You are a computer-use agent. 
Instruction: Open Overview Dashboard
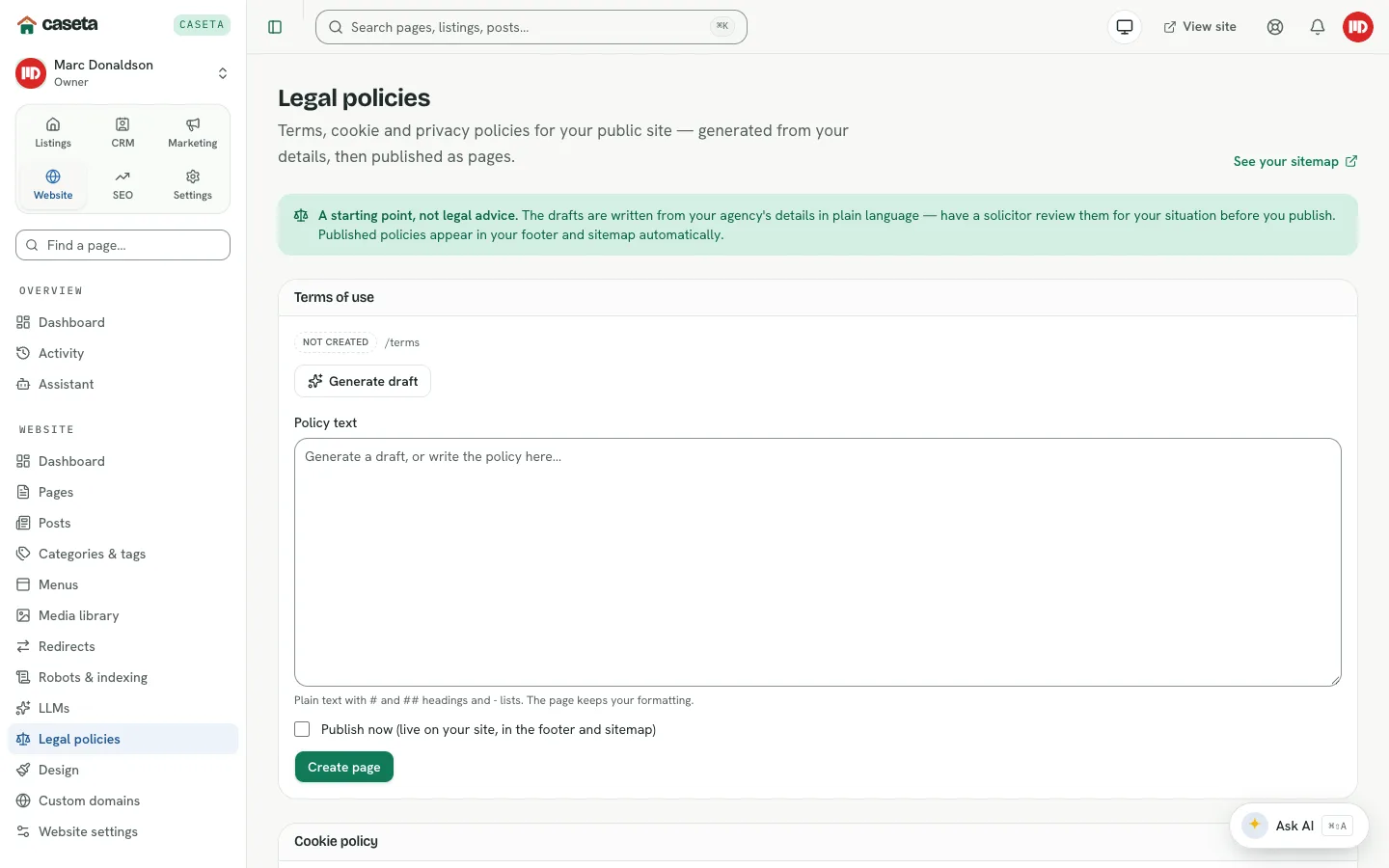[123, 322]
